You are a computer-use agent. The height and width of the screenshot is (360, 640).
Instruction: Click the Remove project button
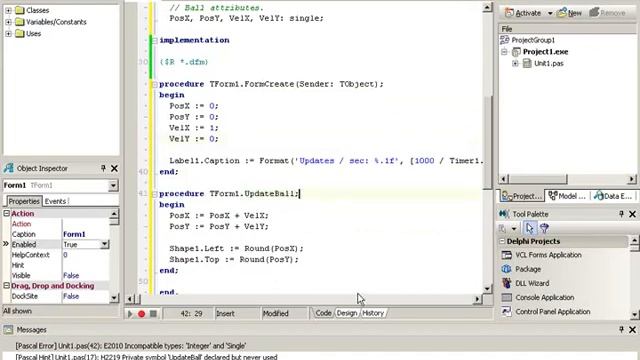607,13
